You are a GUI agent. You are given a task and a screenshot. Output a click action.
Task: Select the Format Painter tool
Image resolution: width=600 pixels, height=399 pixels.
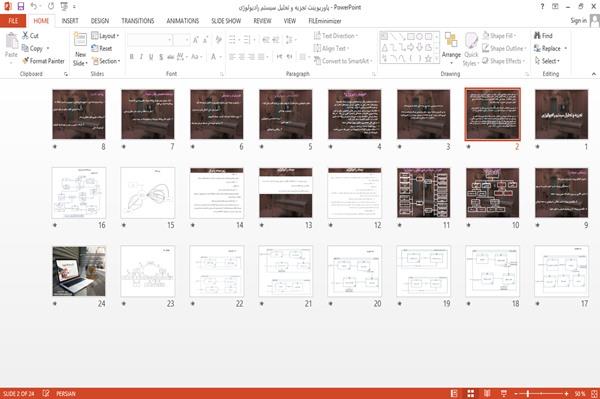(x=43, y=61)
